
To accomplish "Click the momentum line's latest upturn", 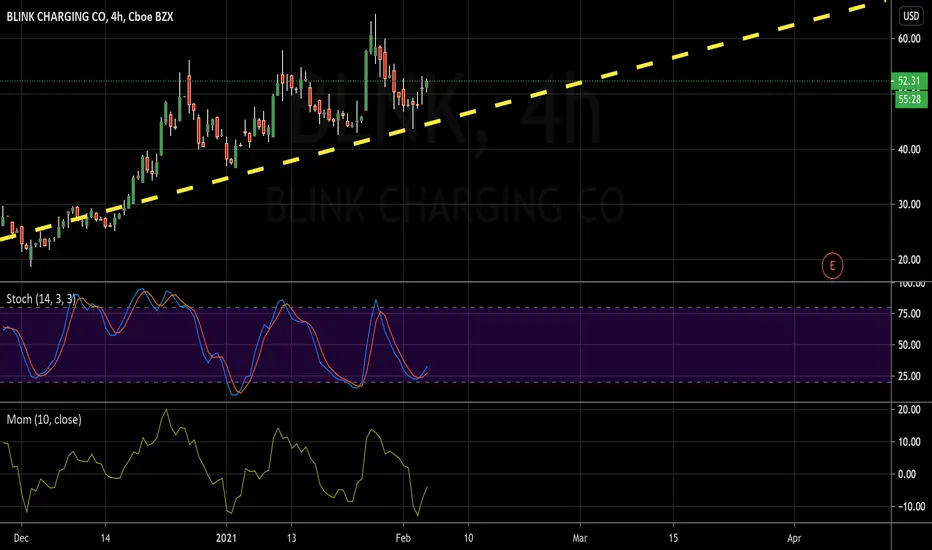I will (422, 501).
